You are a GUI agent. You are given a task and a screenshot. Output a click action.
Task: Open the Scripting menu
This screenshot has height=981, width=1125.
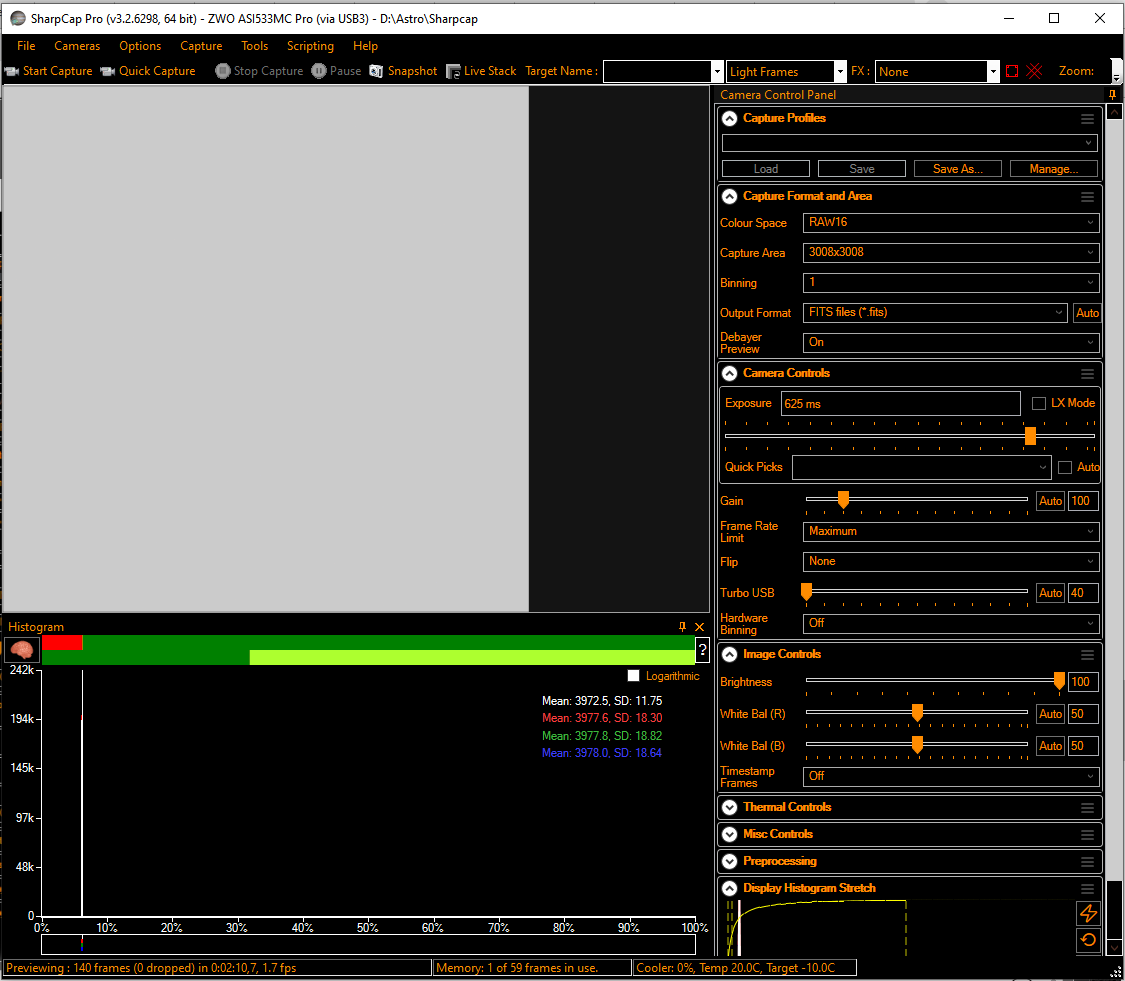[311, 46]
